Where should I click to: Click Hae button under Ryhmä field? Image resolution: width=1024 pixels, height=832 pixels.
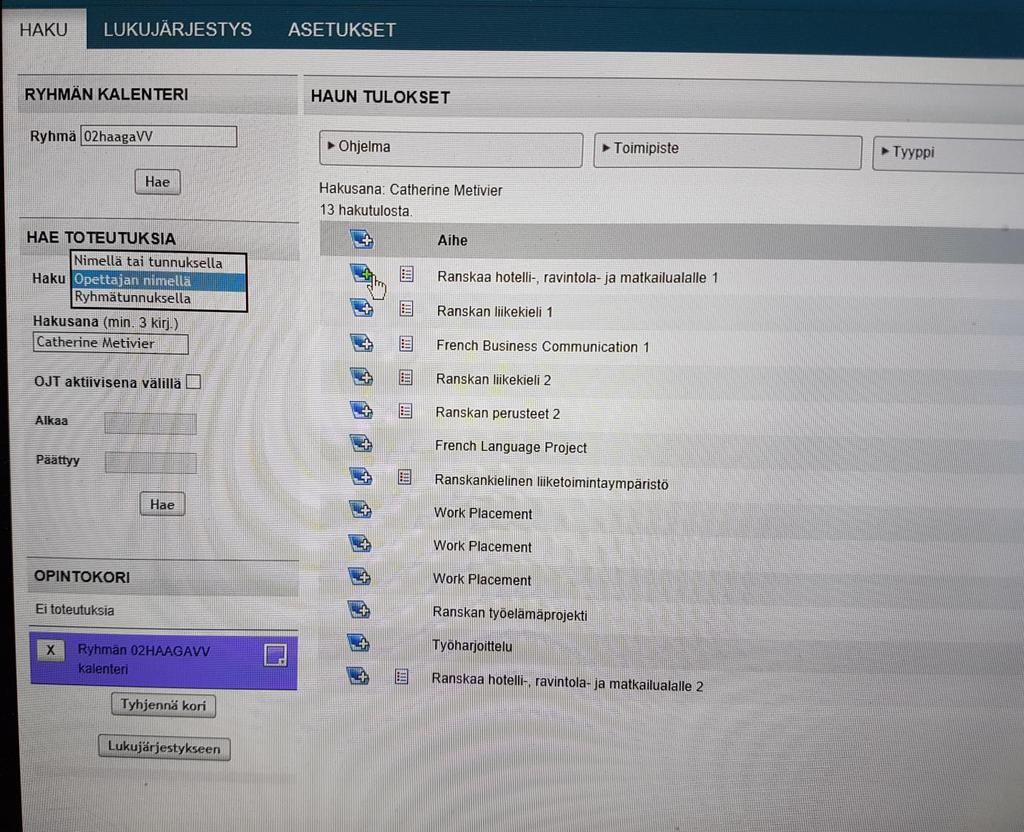click(x=157, y=182)
